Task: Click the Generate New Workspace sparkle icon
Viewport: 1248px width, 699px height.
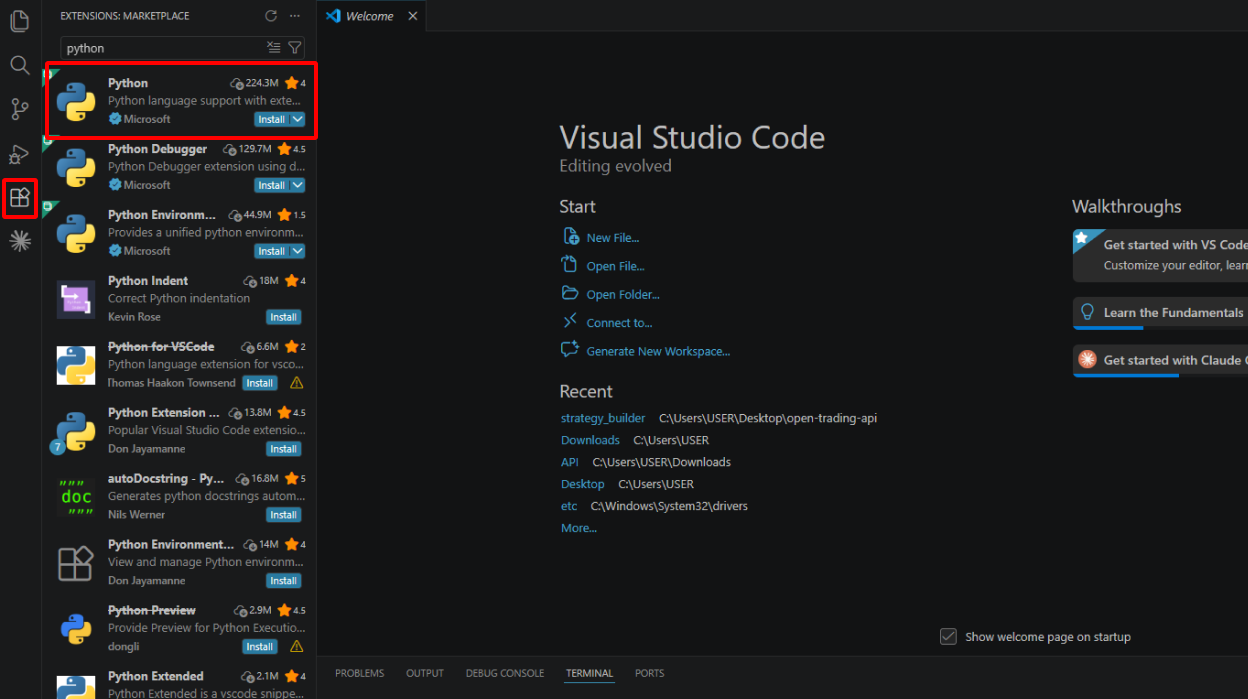Action: pyautogui.click(x=571, y=350)
